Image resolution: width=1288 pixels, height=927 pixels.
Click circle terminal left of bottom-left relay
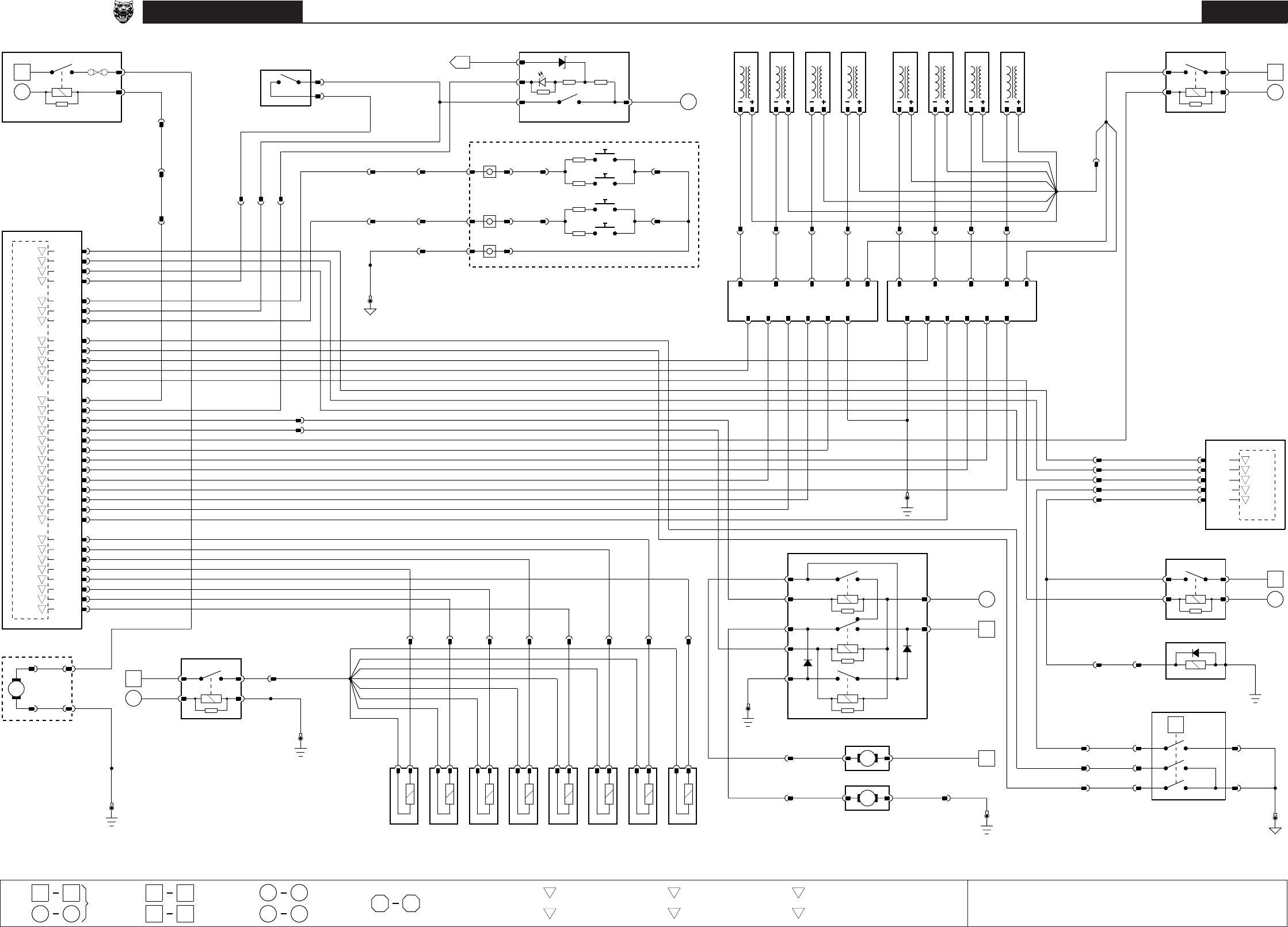tap(134, 699)
